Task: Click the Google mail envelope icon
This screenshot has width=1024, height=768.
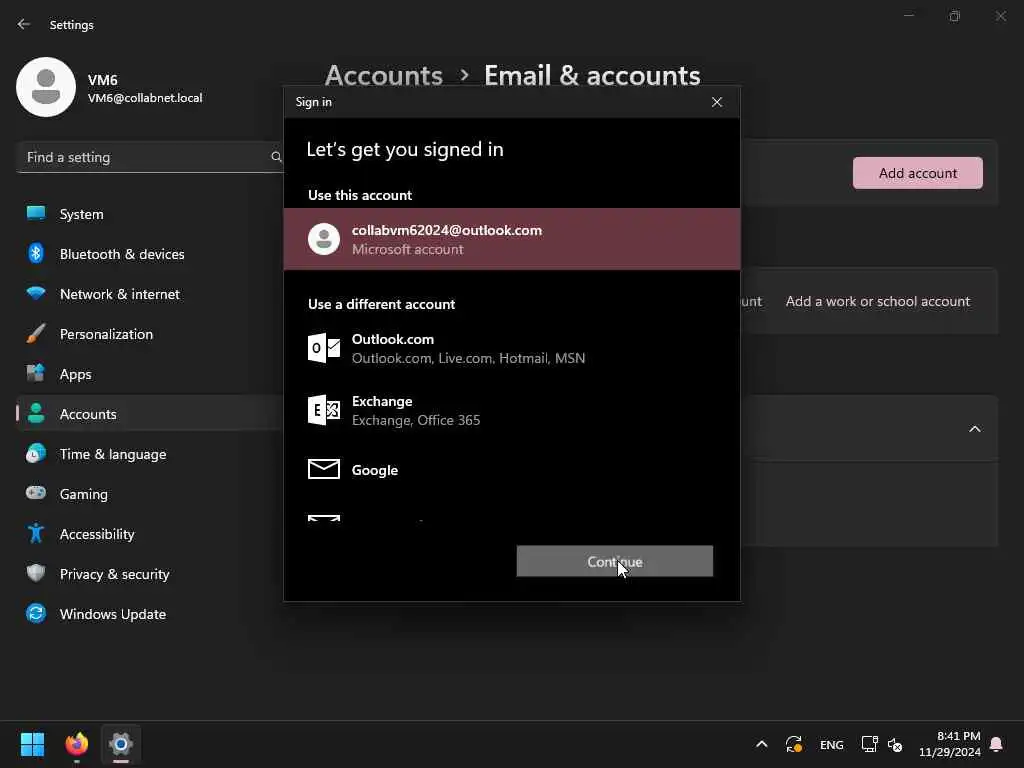Action: [x=324, y=469]
